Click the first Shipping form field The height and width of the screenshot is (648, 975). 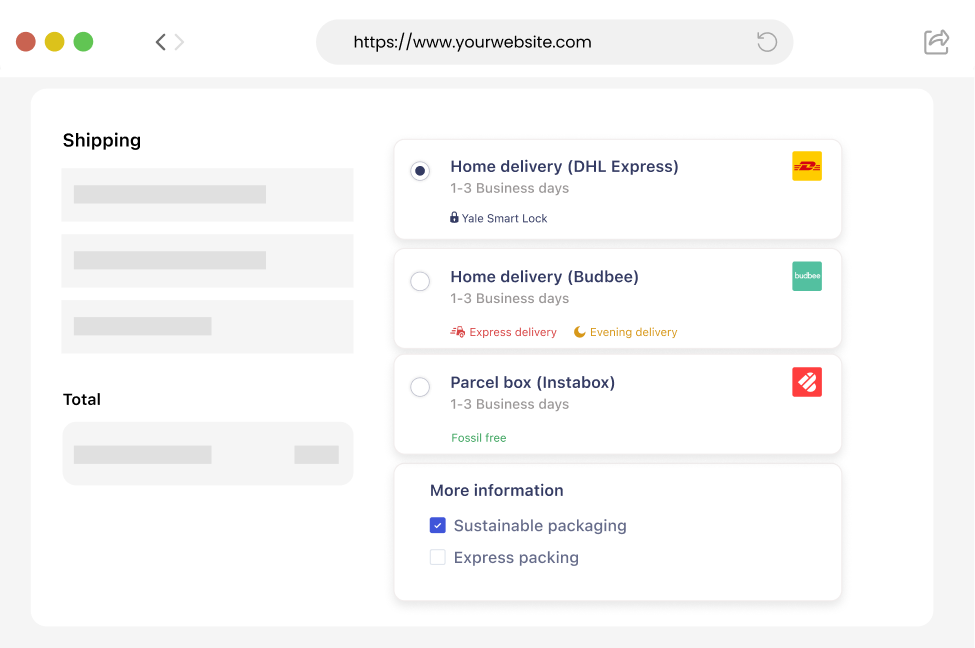207,194
